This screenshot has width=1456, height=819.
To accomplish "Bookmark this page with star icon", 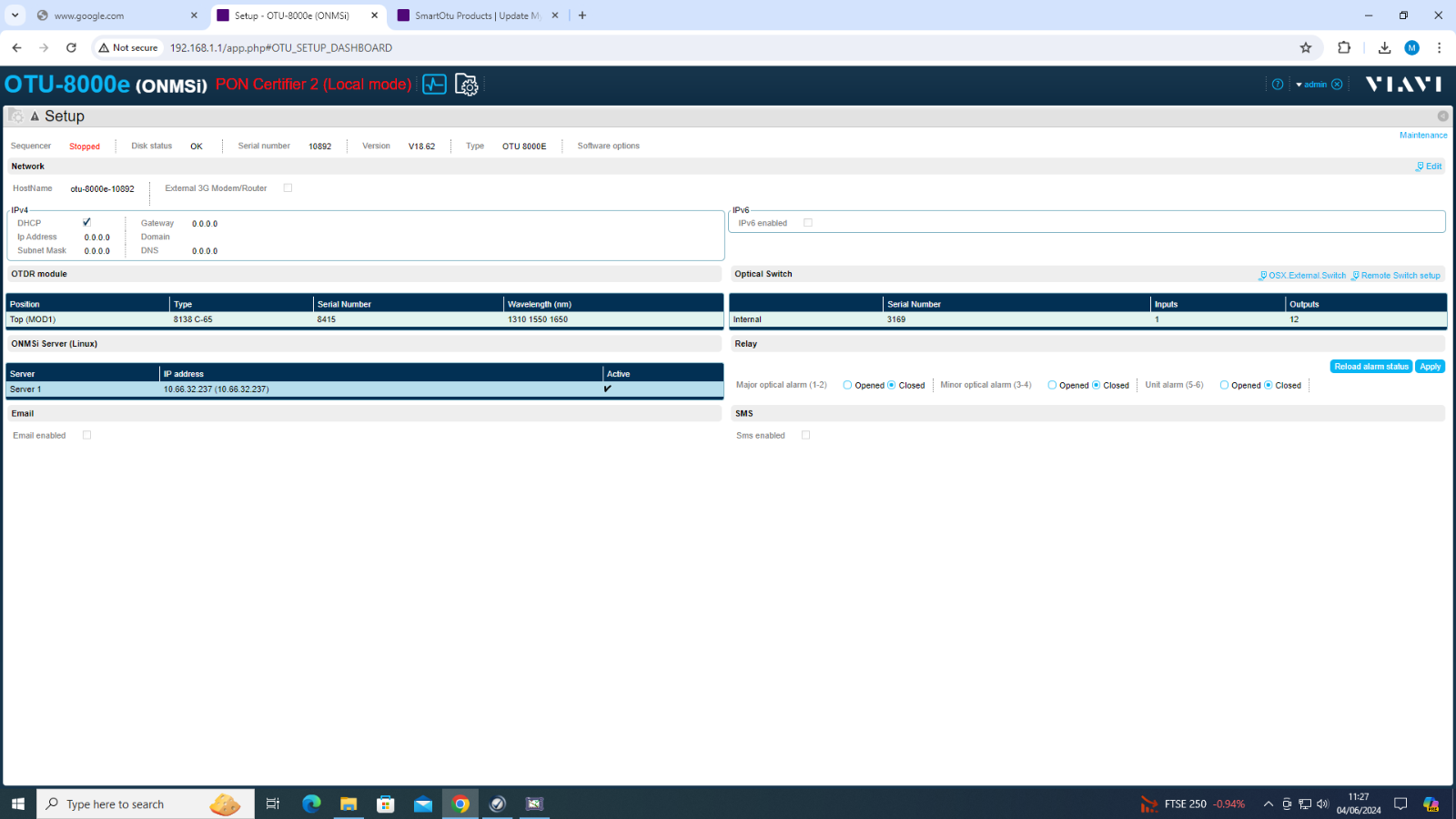I will (1306, 48).
